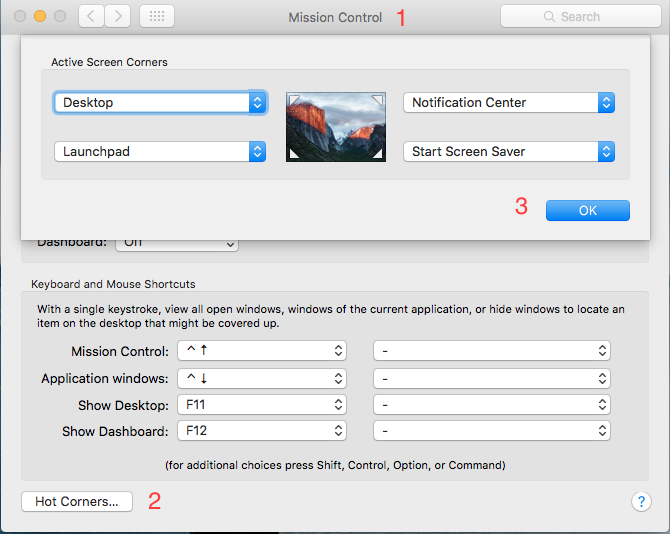Click the Show Dashboard: label
Image resolution: width=670 pixels, height=534 pixels.
point(115,431)
